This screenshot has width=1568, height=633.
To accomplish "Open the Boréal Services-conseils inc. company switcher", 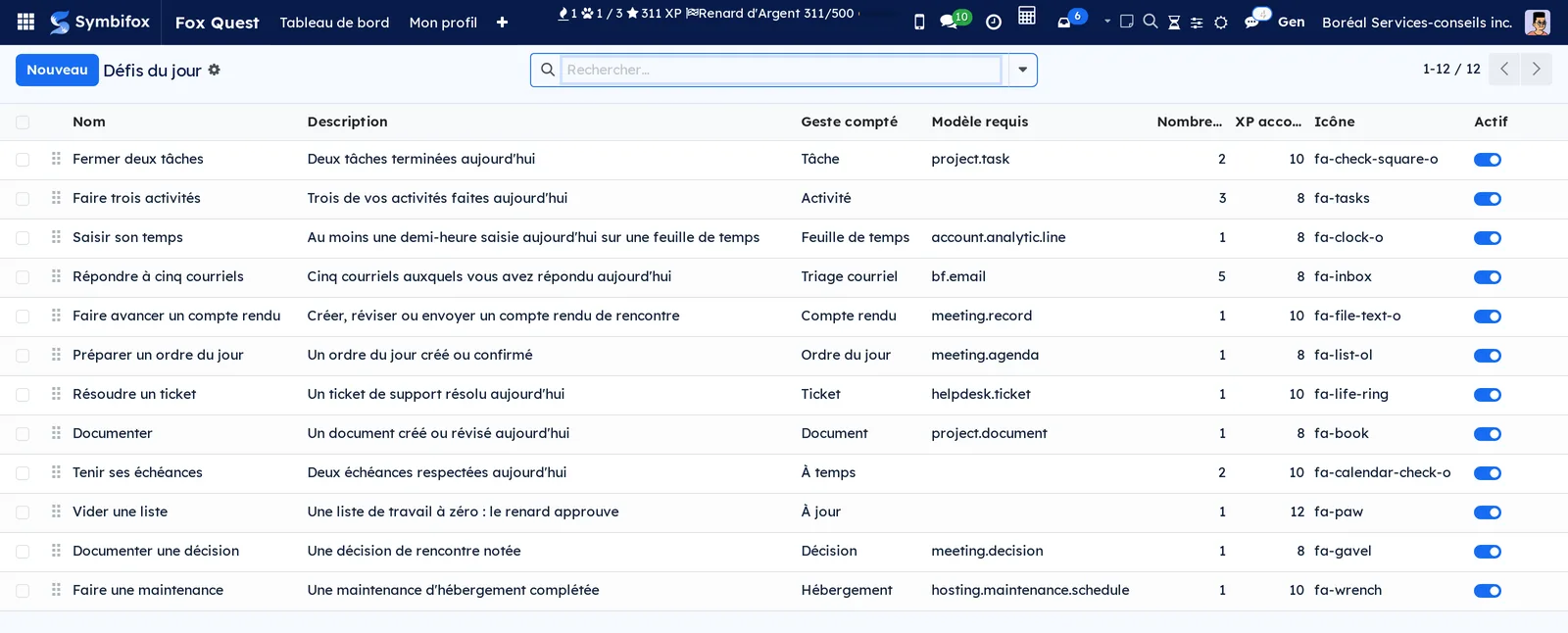I will point(1416,22).
